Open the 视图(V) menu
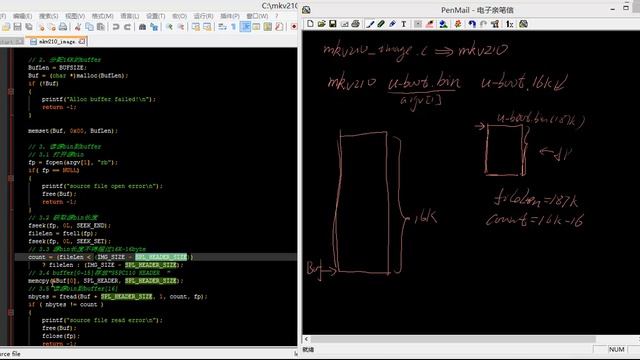 point(75,16)
